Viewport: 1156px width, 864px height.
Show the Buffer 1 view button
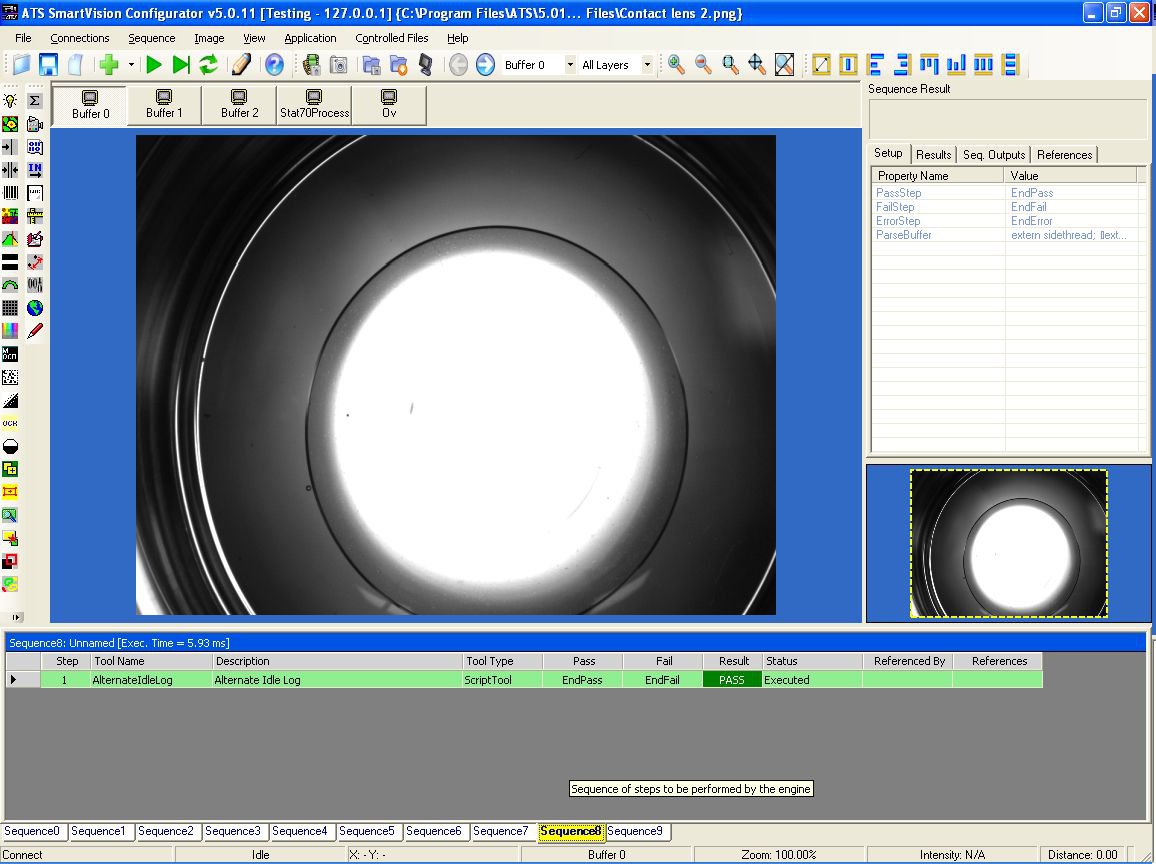(164, 105)
